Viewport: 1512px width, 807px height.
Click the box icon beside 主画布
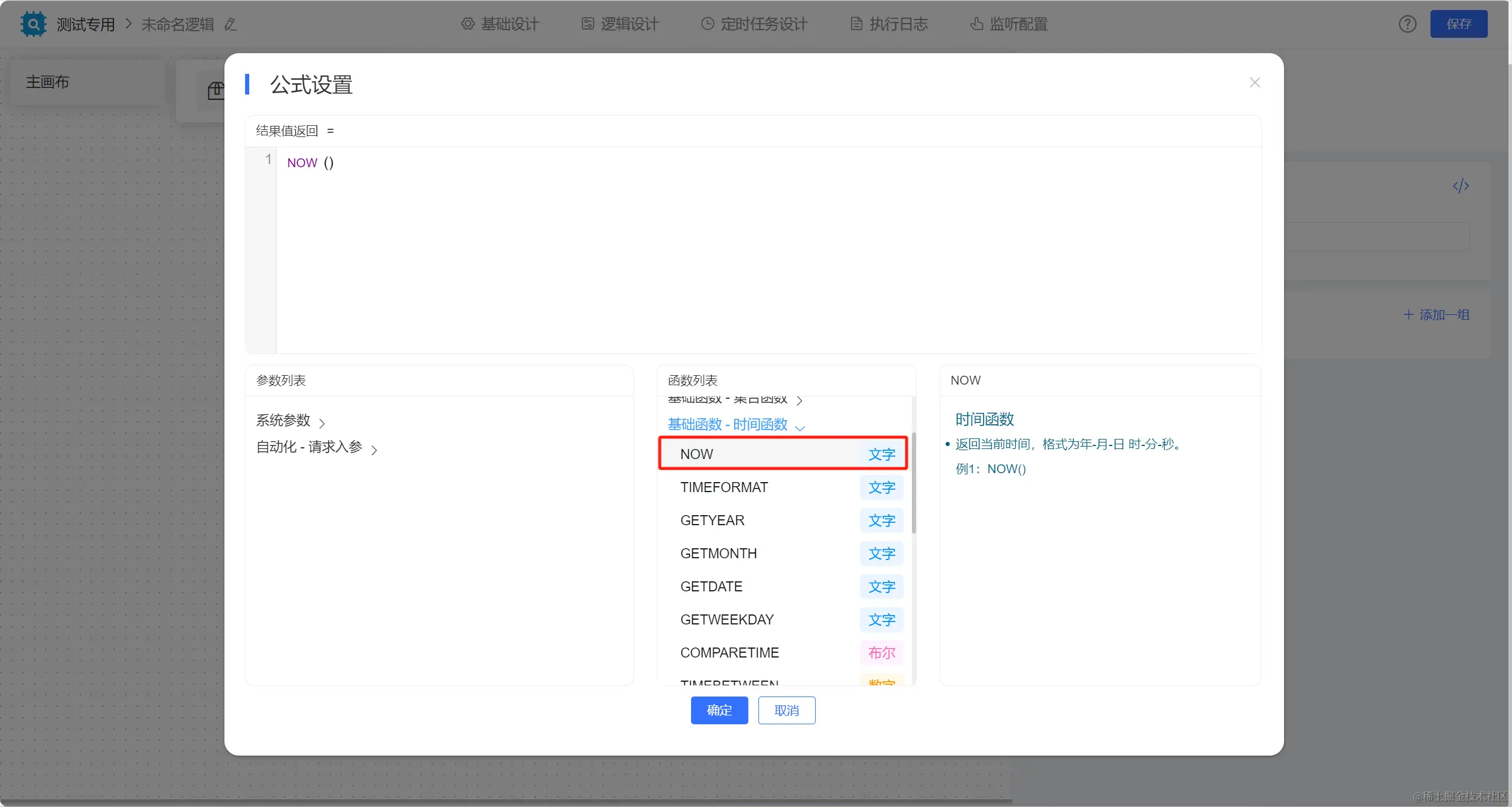216,90
